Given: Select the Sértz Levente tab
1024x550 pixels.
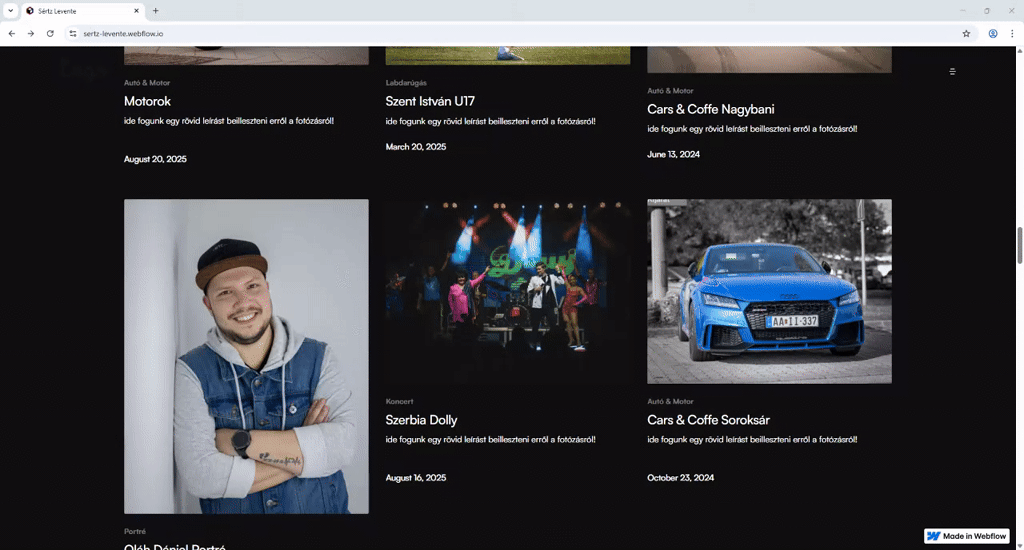Looking at the screenshot, I should [x=80, y=10].
